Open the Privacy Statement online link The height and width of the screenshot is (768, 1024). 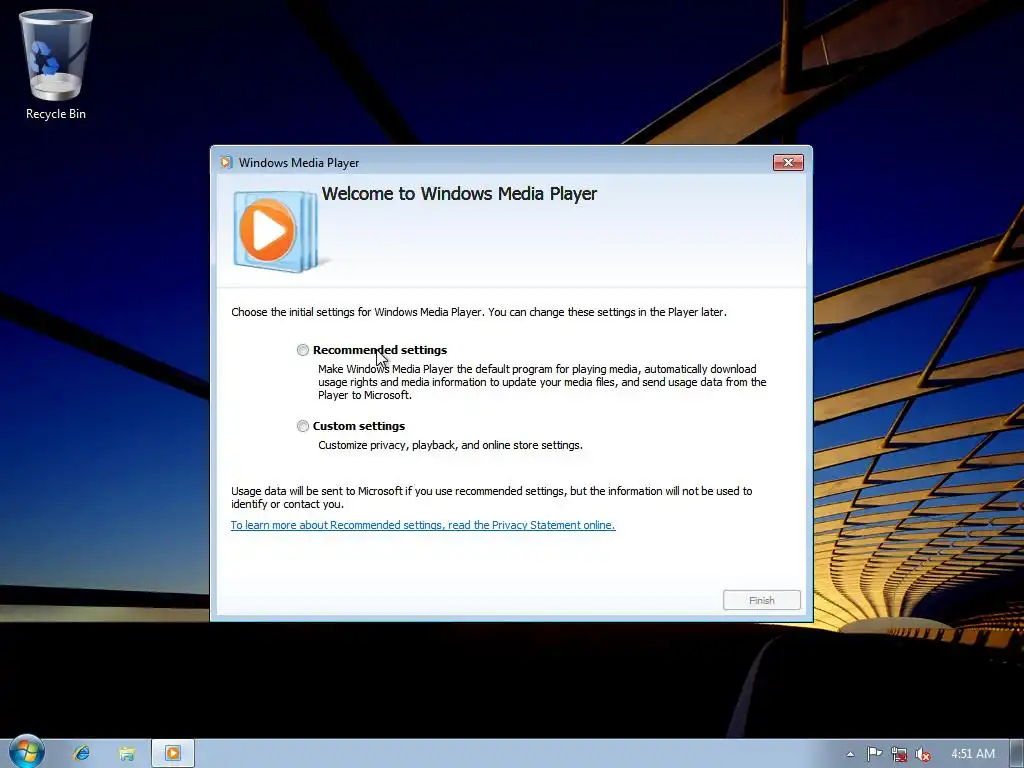(x=423, y=525)
